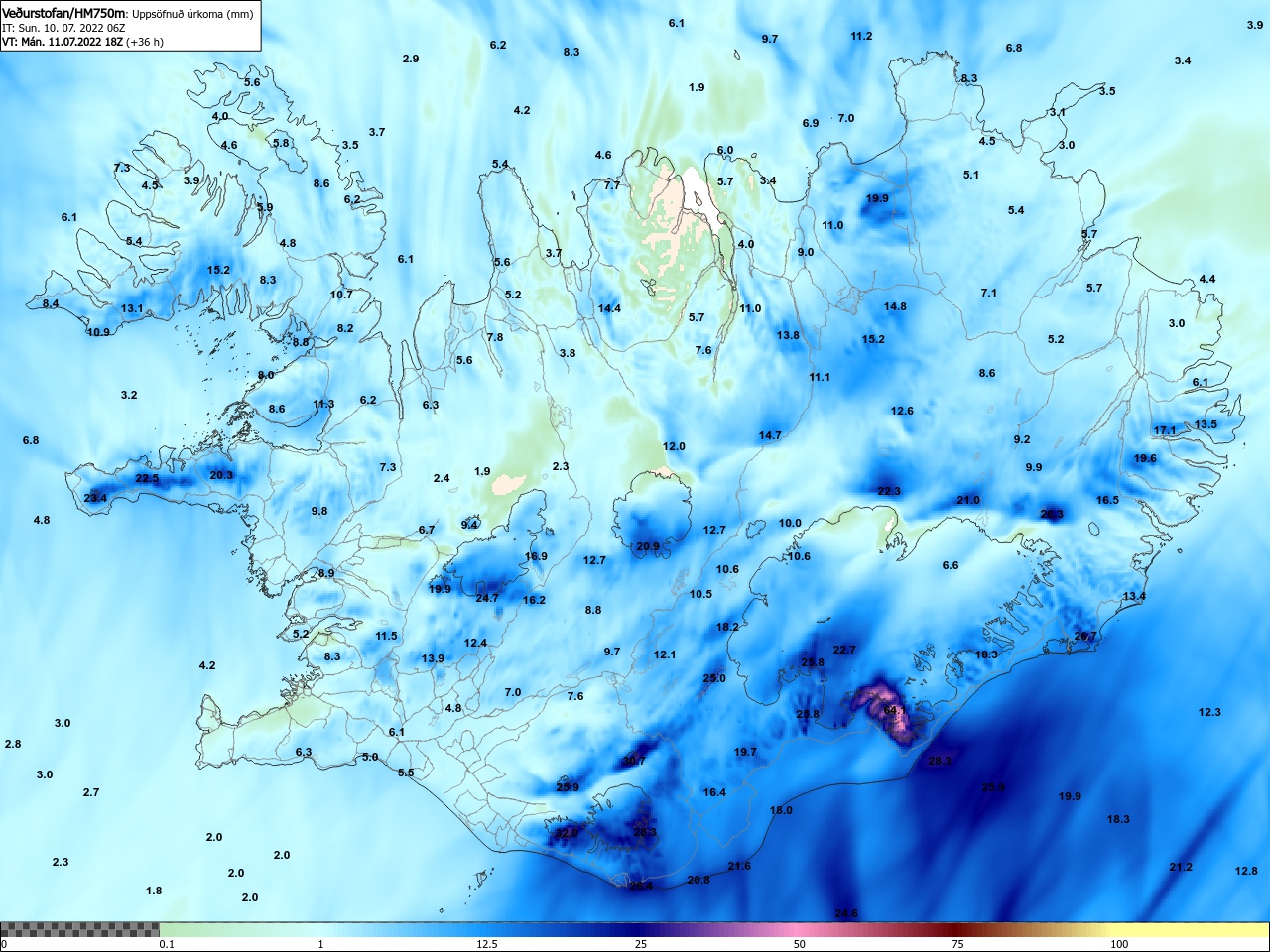
Task: Select the 26.4 coastal value
Action: pos(641,886)
